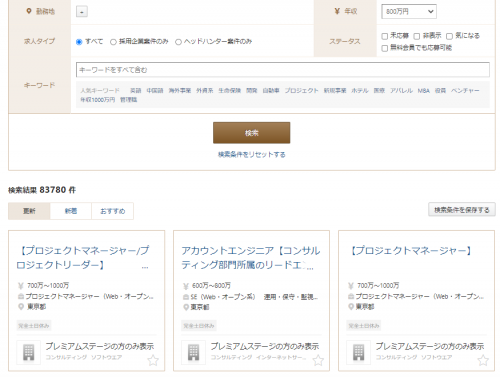
Task: Click コンサルティング インターネットサービス industry text
Action: 258,357
